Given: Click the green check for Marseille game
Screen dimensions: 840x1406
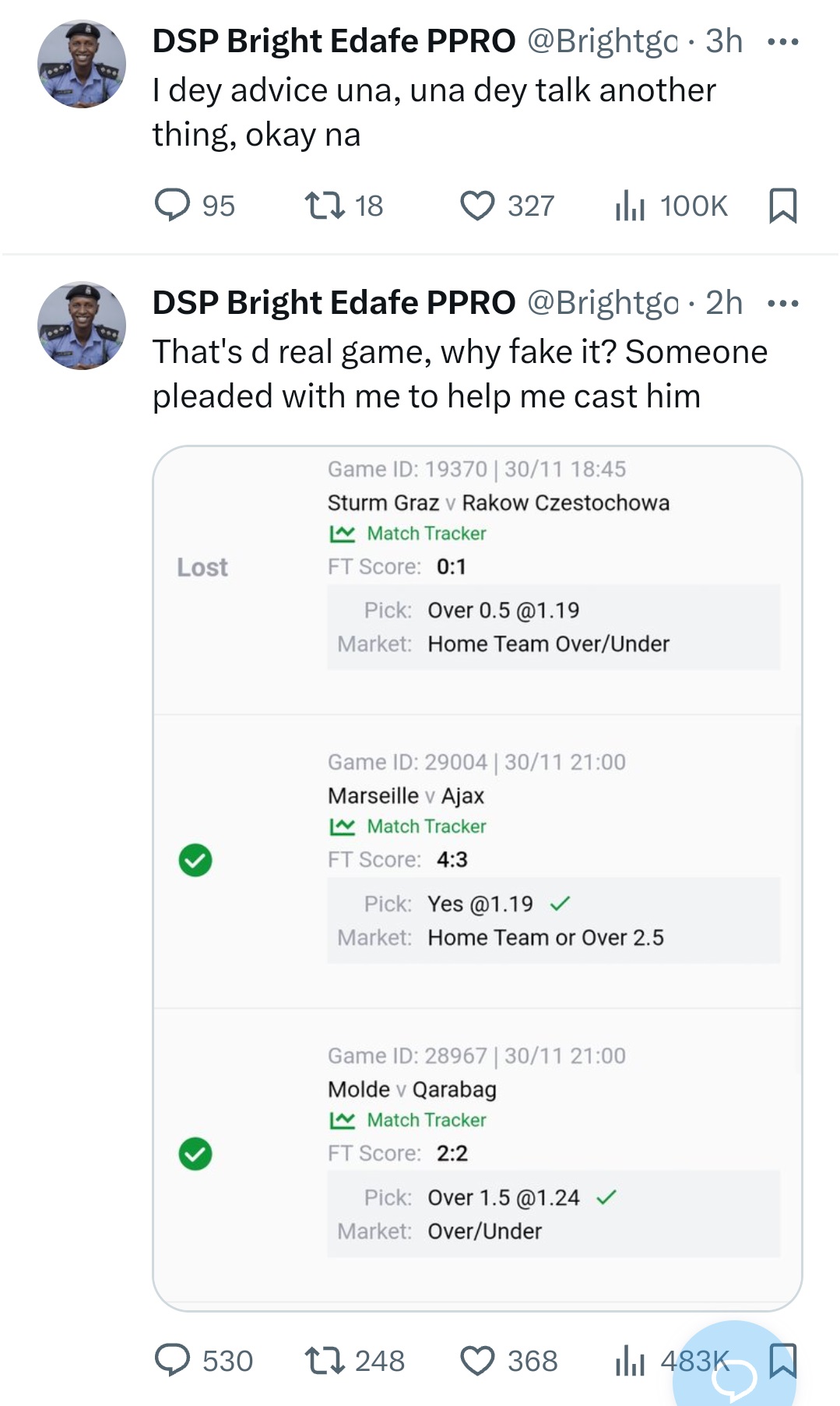Looking at the screenshot, I should [x=195, y=860].
